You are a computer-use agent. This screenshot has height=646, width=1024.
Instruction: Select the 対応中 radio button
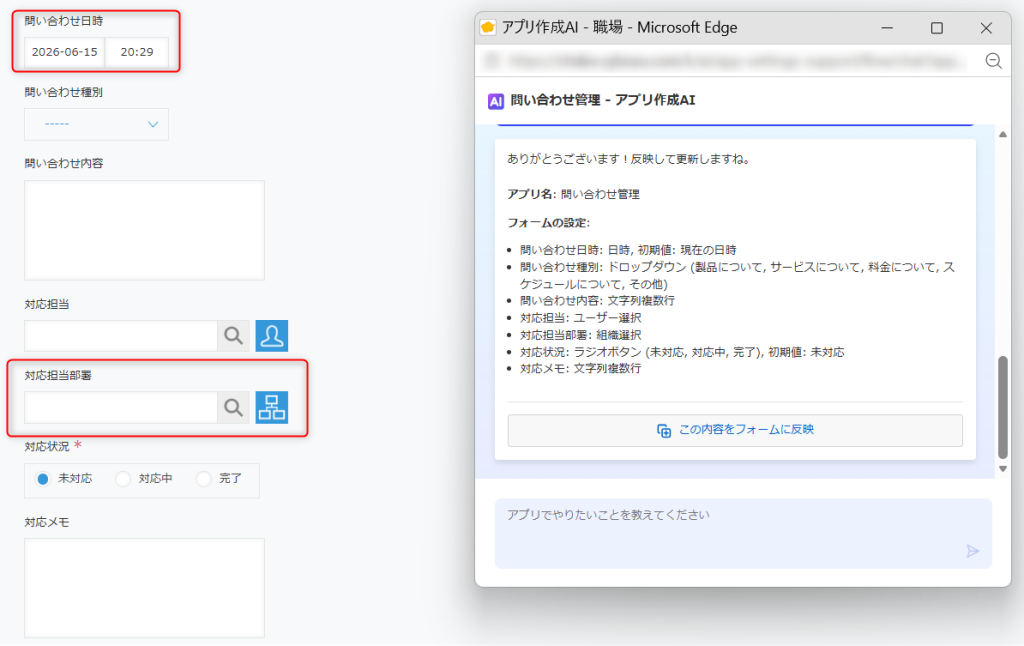click(122, 479)
